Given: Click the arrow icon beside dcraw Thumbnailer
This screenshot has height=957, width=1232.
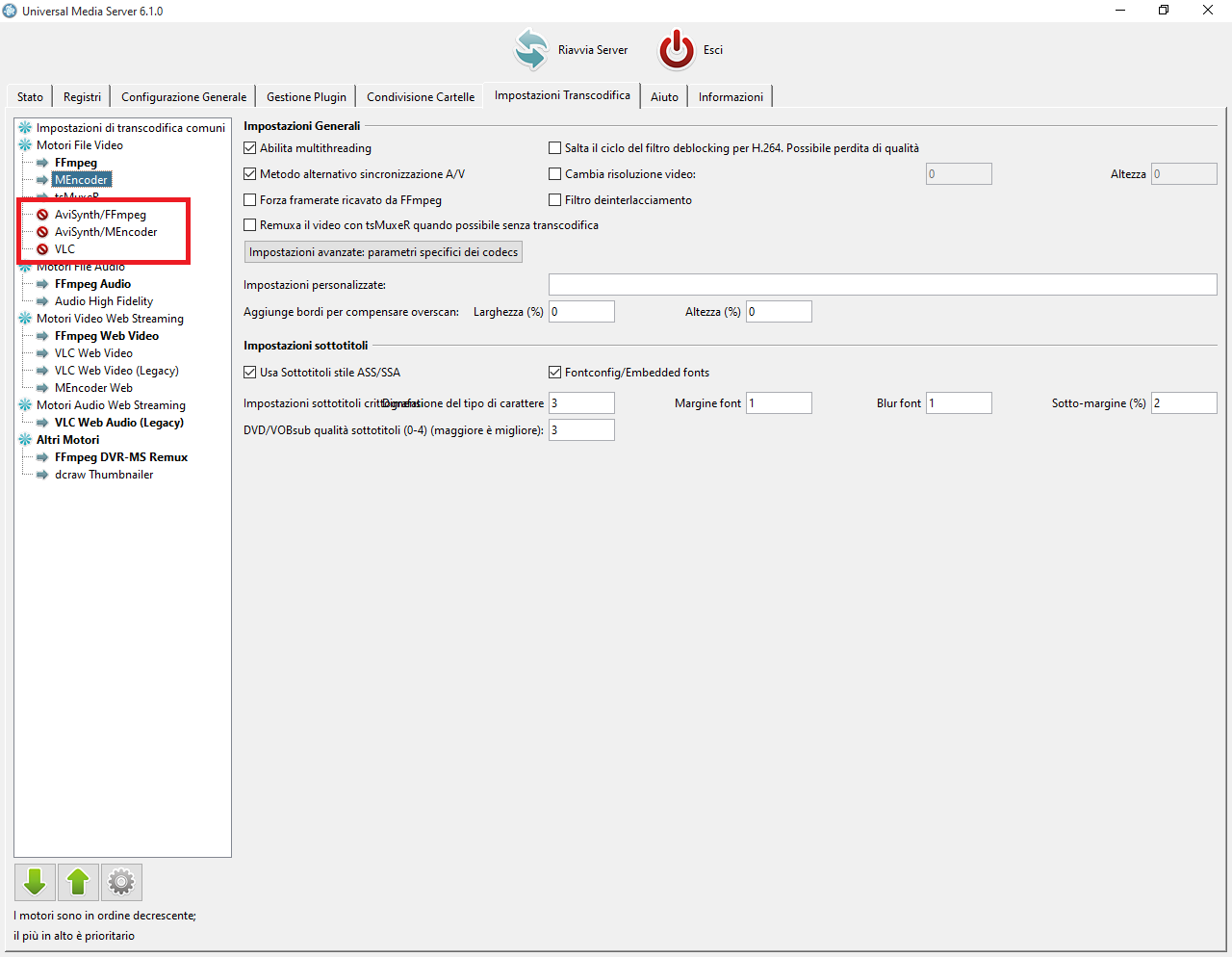Looking at the screenshot, I should click(x=42, y=475).
